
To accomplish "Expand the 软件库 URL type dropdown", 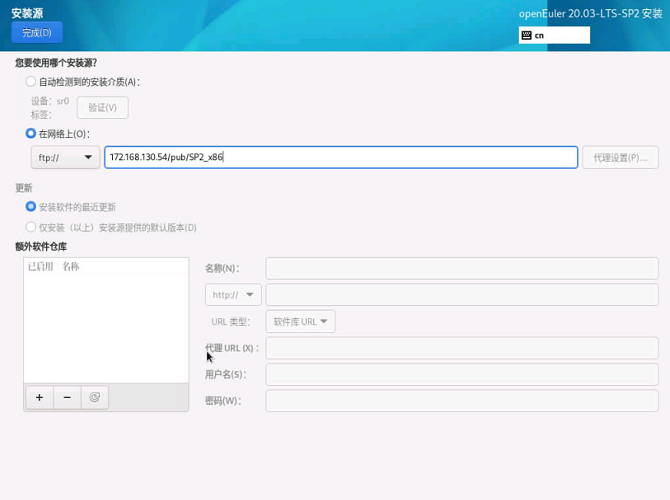I will click(300, 321).
